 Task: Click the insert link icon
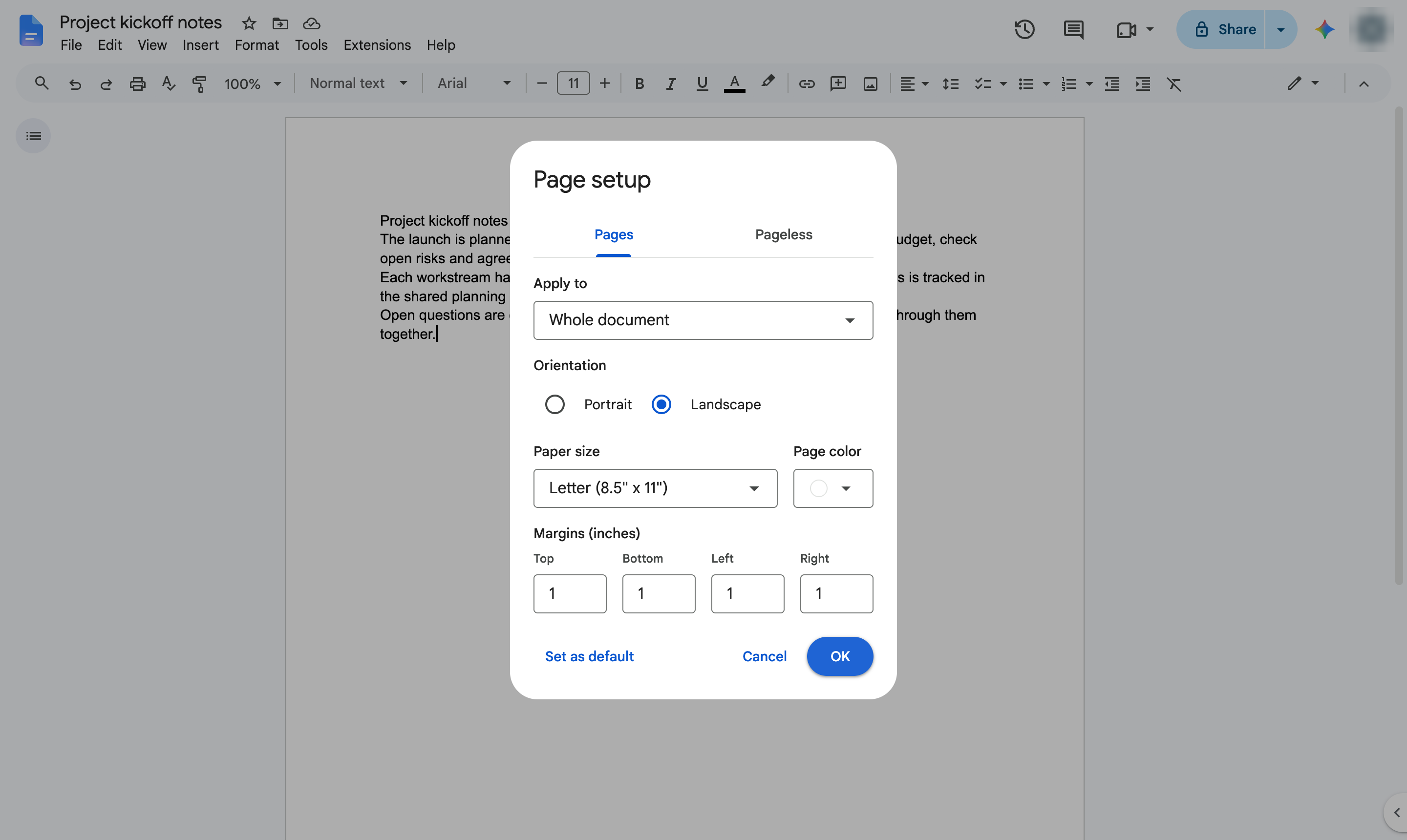(806, 84)
